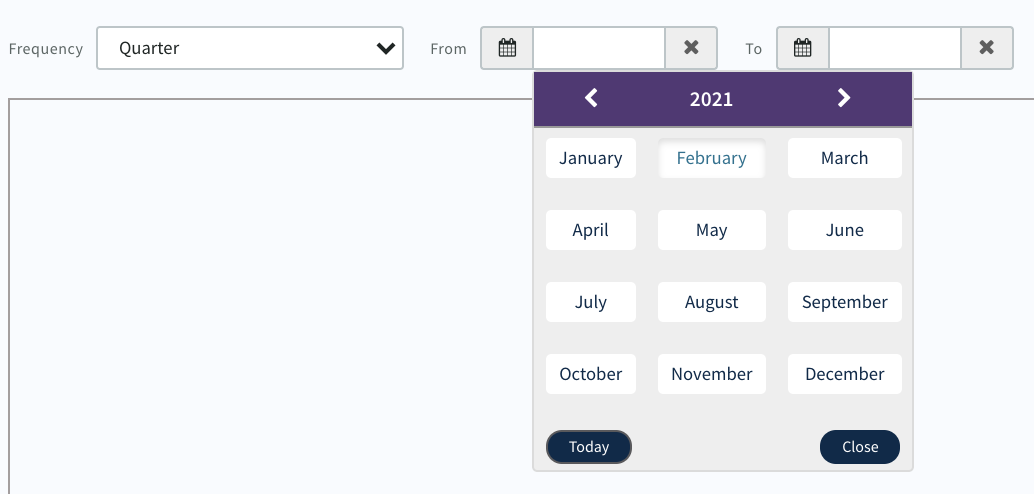Choose November in the month grid

click(x=711, y=374)
